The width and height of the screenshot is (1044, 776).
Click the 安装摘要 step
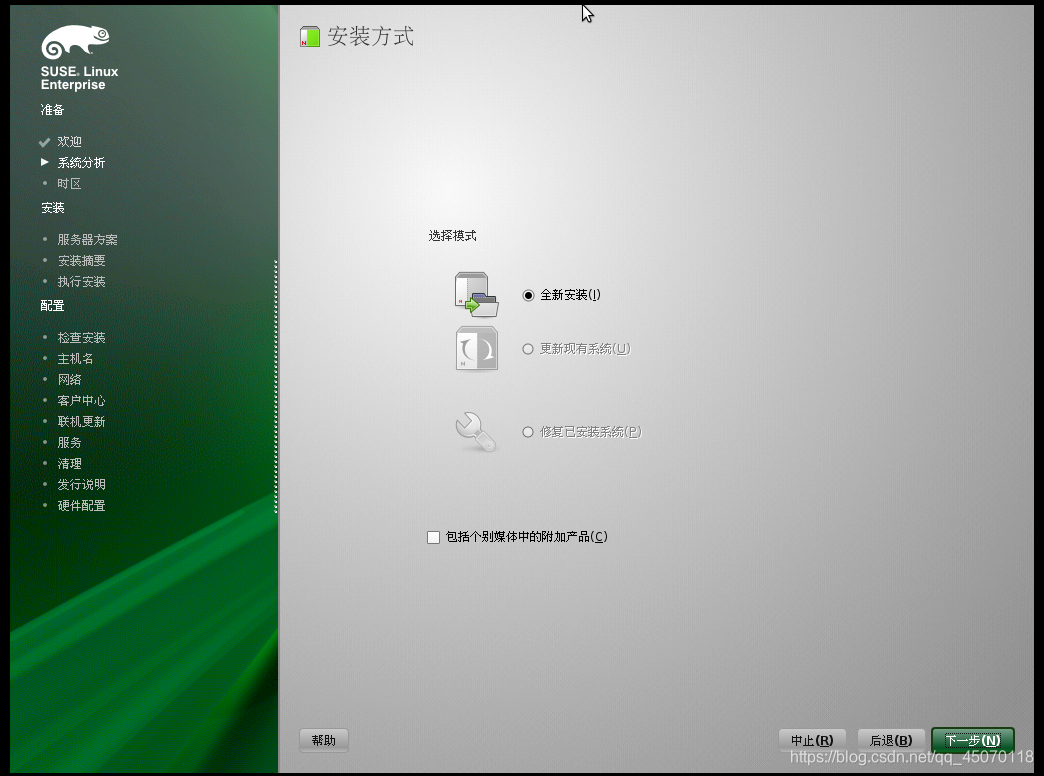click(81, 260)
